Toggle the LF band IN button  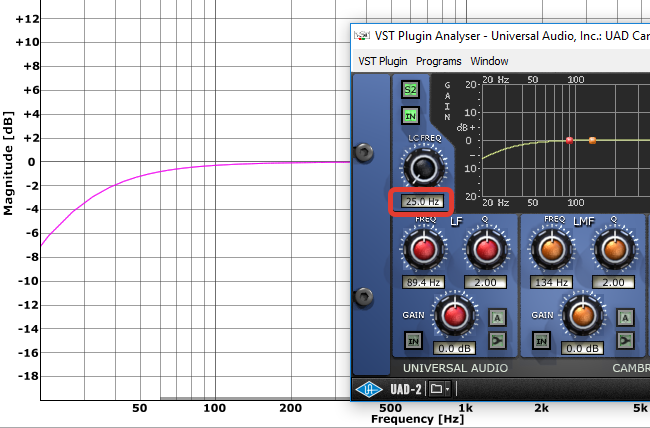tap(413, 341)
